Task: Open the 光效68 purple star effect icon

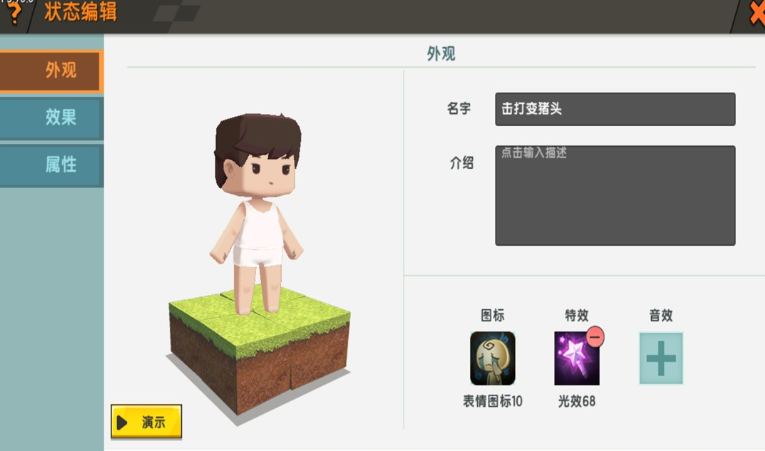Action: 577,358
